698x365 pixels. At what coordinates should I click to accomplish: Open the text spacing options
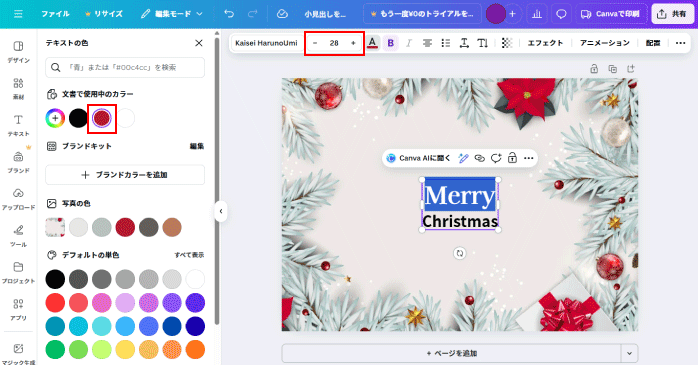click(464, 43)
